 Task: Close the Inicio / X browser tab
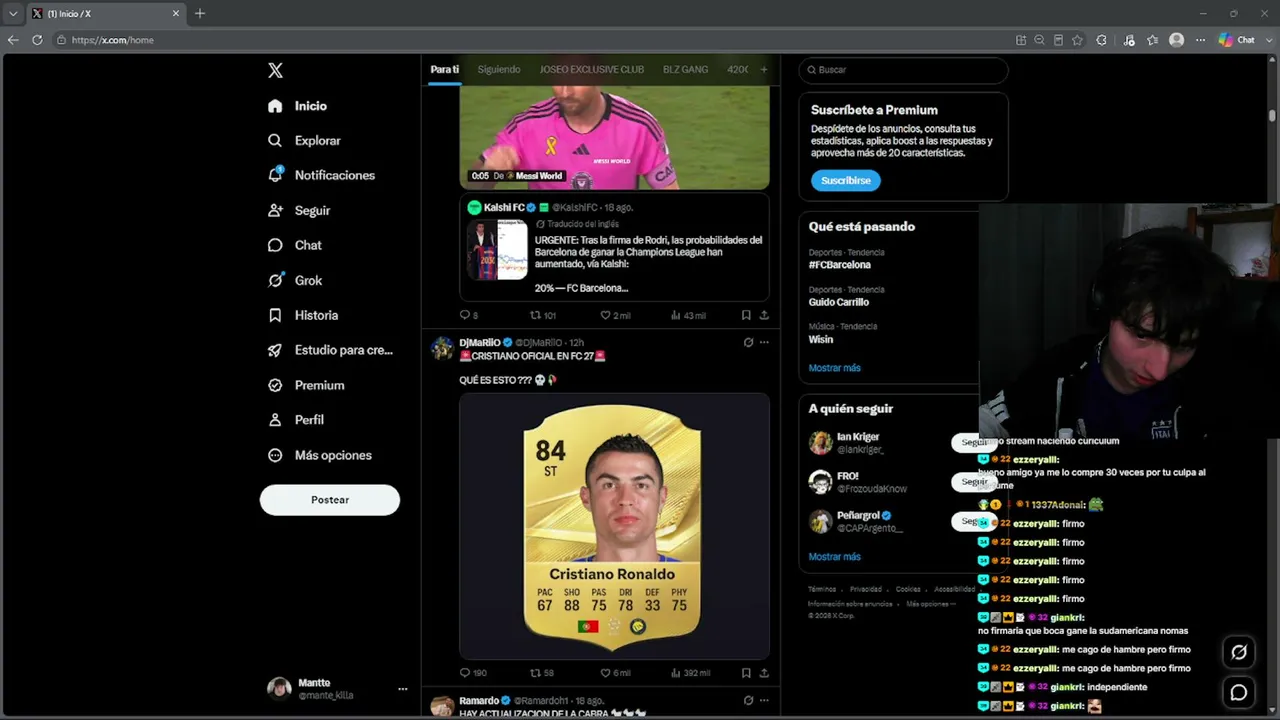click(176, 14)
